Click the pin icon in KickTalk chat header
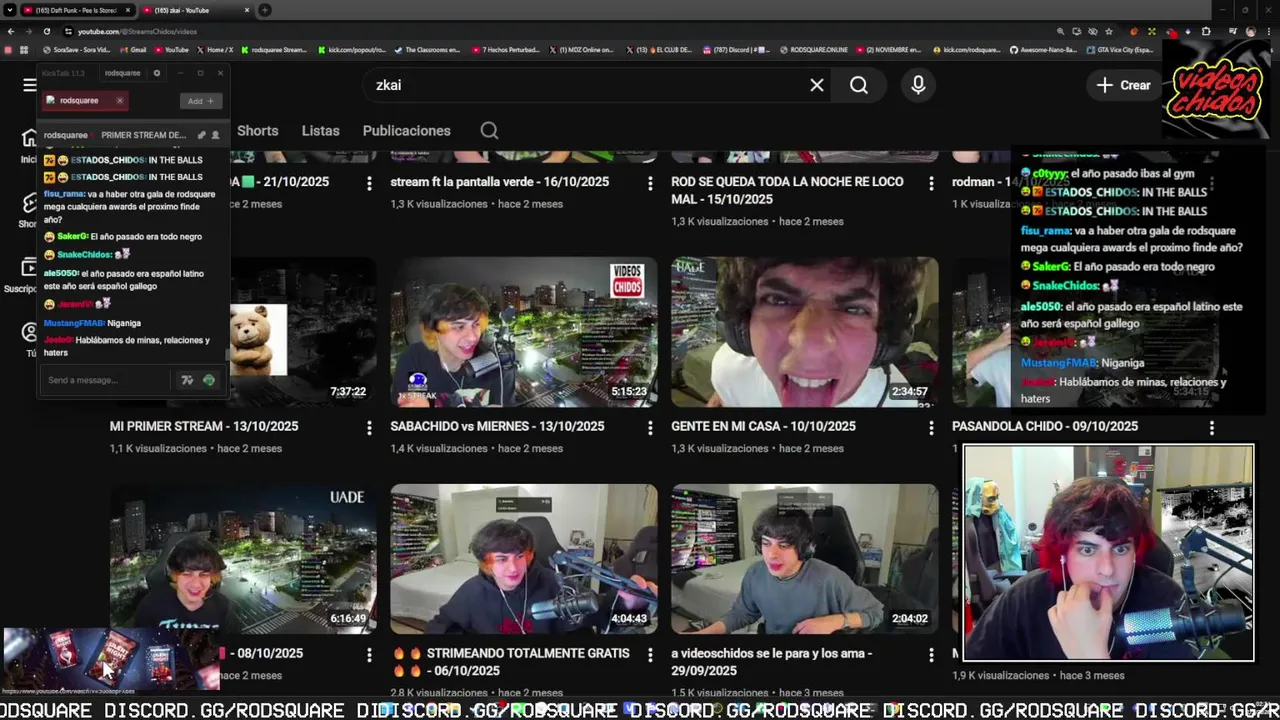1280x720 pixels. tap(201, 135)
